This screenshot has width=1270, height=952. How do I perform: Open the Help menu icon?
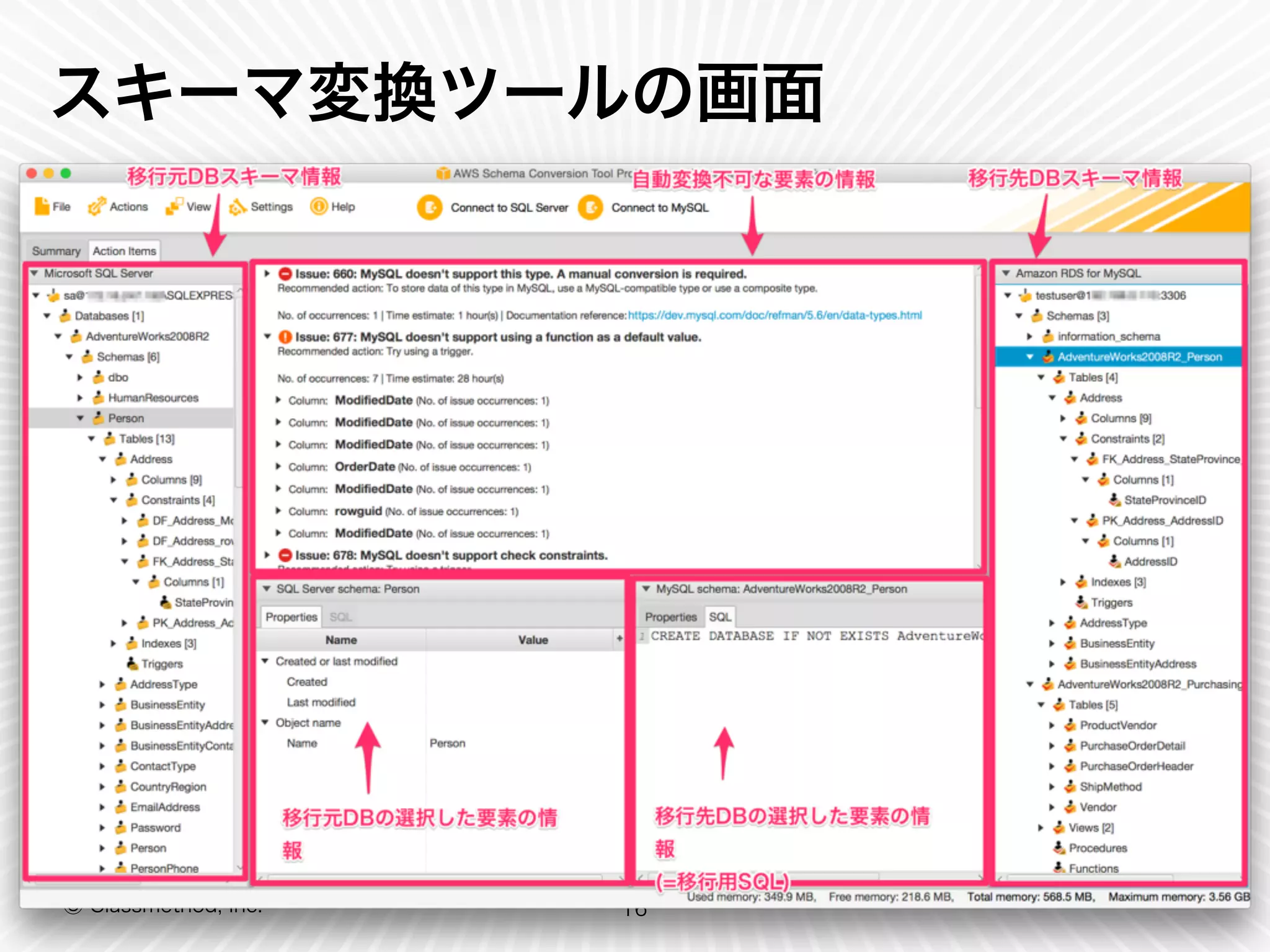(x=319, y=206)
